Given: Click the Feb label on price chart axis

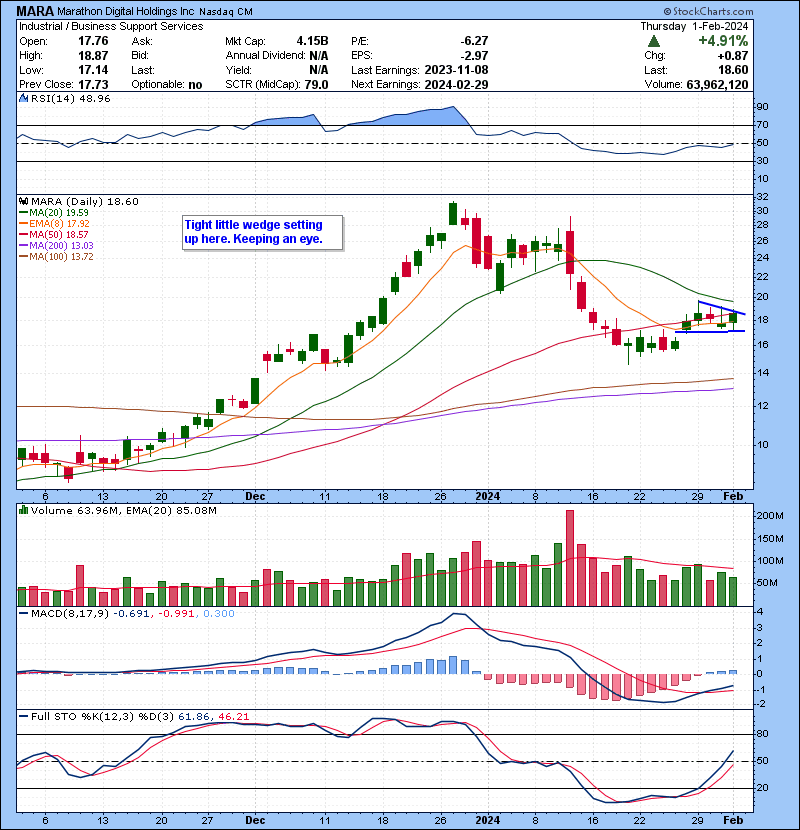Looking at the screenshot, I should (x=733, y=497).
